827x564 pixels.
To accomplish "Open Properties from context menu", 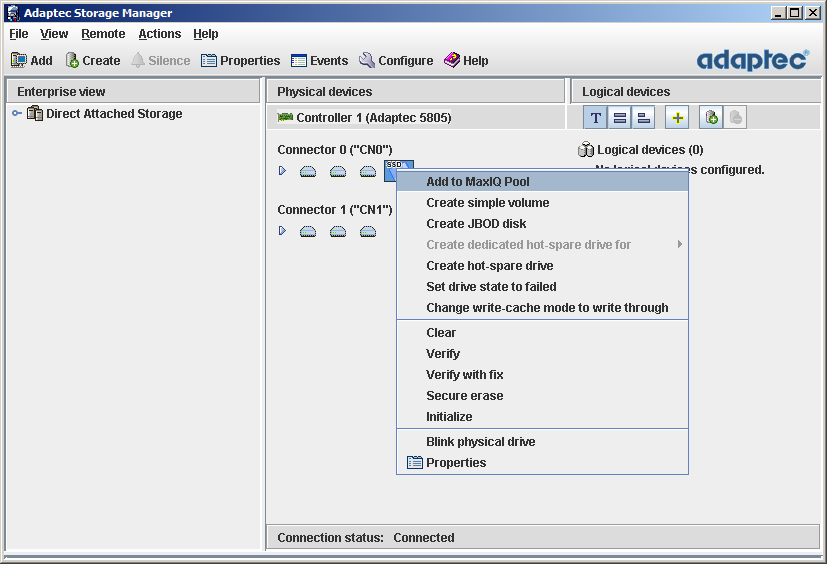I will (542, 463).
